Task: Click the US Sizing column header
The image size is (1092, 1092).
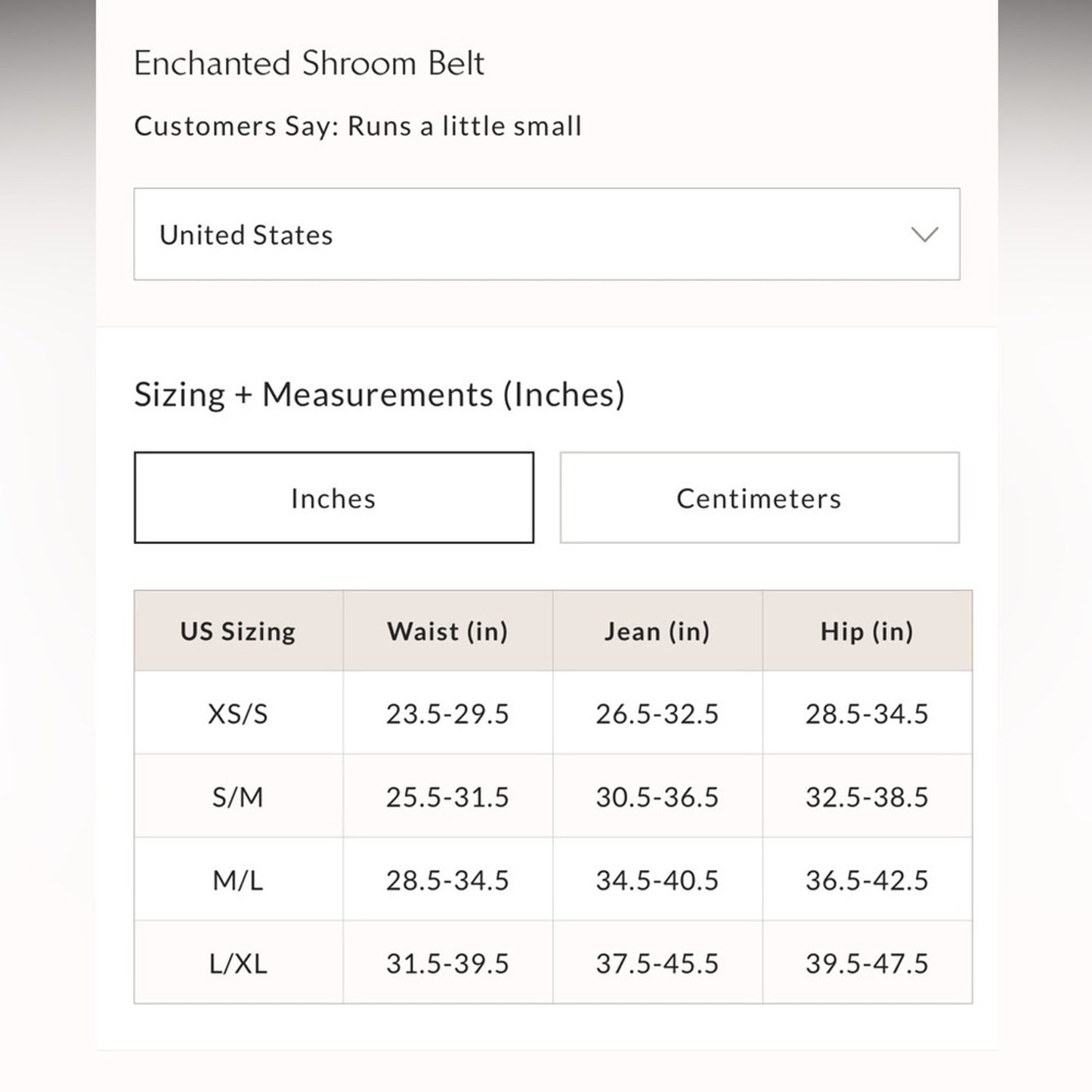Action: tap(238, 630)
